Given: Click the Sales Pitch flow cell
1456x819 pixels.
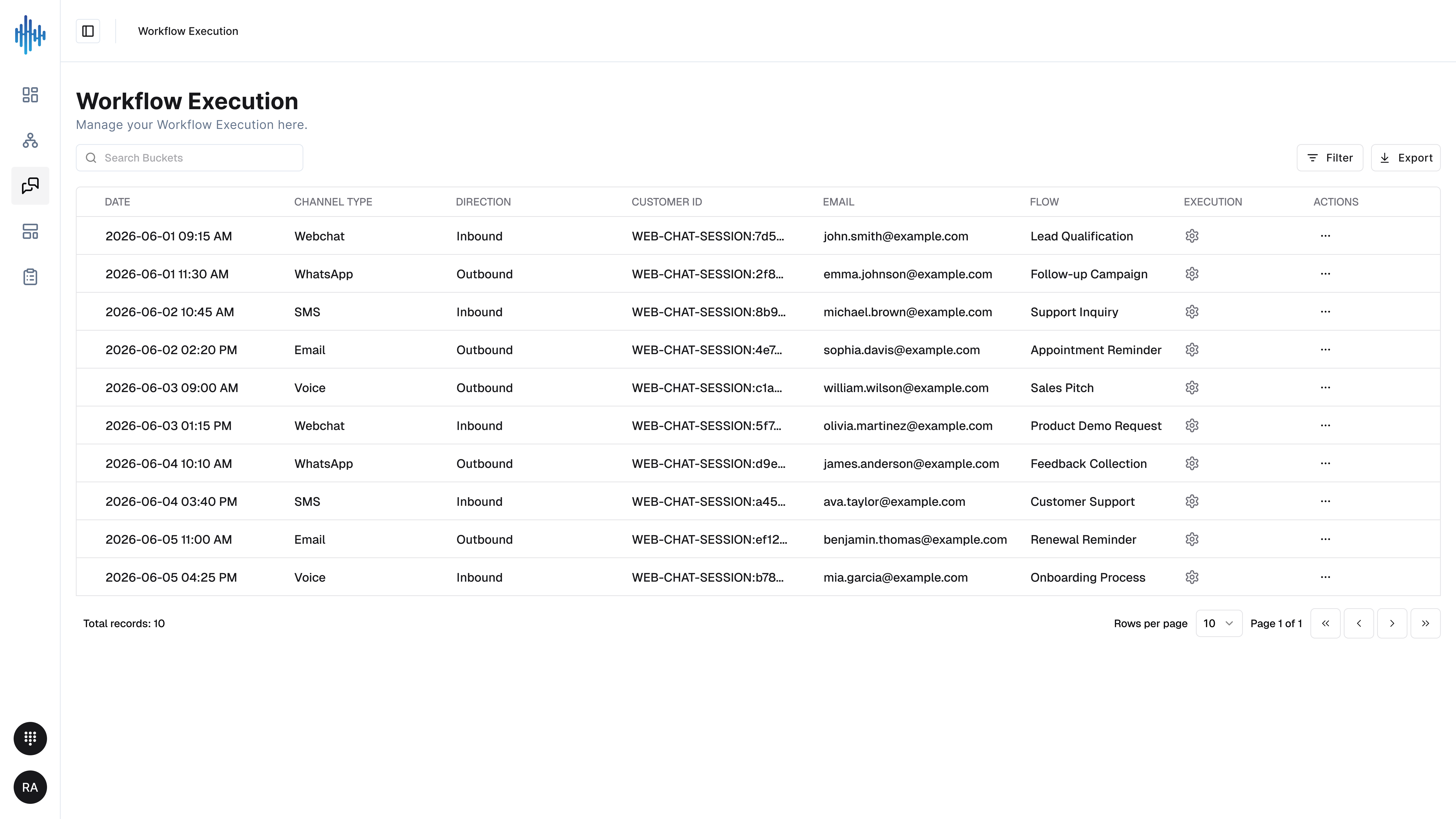Looking at the screenshot, I should [1061, 388].
